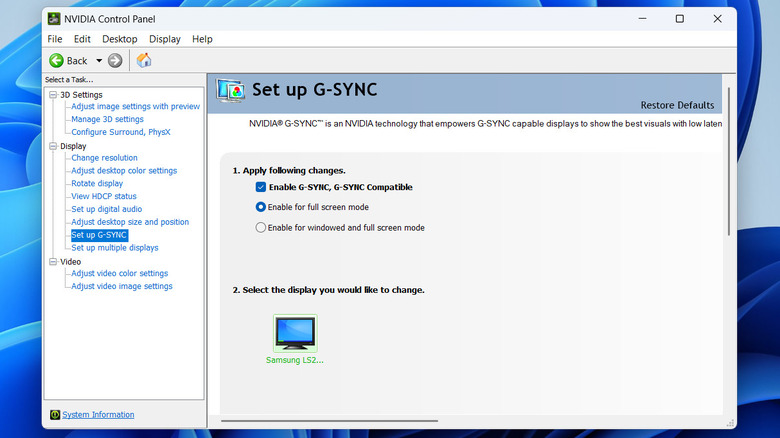Open the Desktop menu
This screenshot has width=780, height=438.
pyautogui.click(x=120, y=39)
